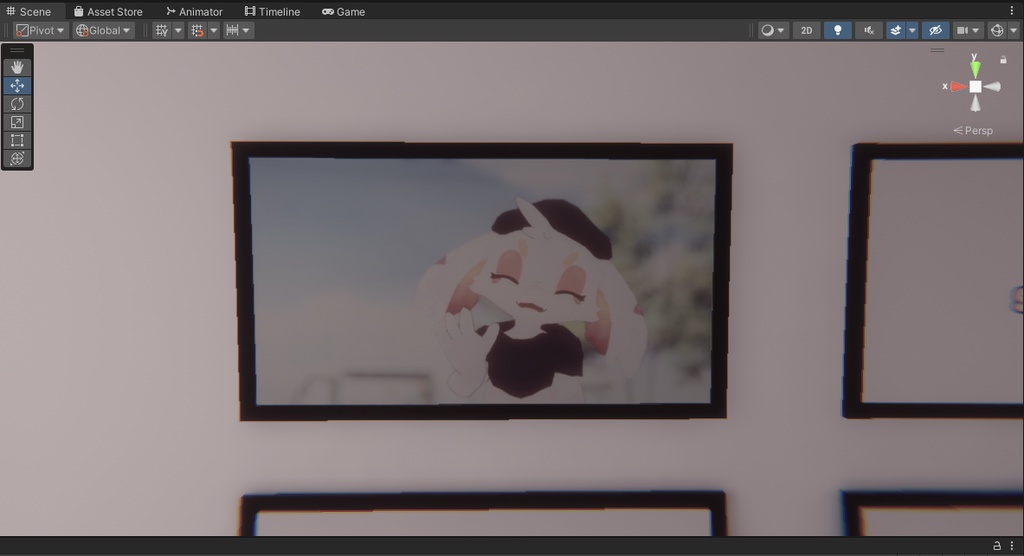Viewport: 1024px width, 556px height.
Task: Open the Global handle rotation dropdown
Action: [103, 30]
